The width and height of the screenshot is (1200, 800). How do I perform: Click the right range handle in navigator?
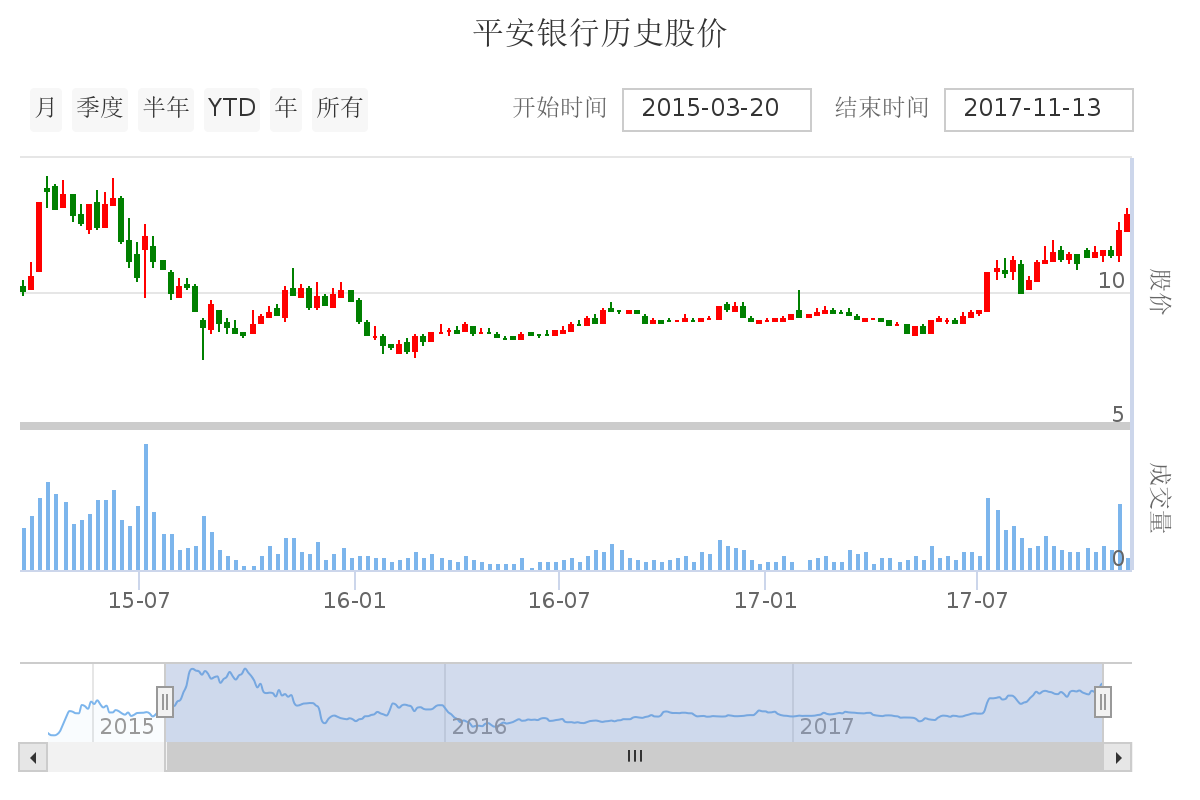tap(1103, 701)
